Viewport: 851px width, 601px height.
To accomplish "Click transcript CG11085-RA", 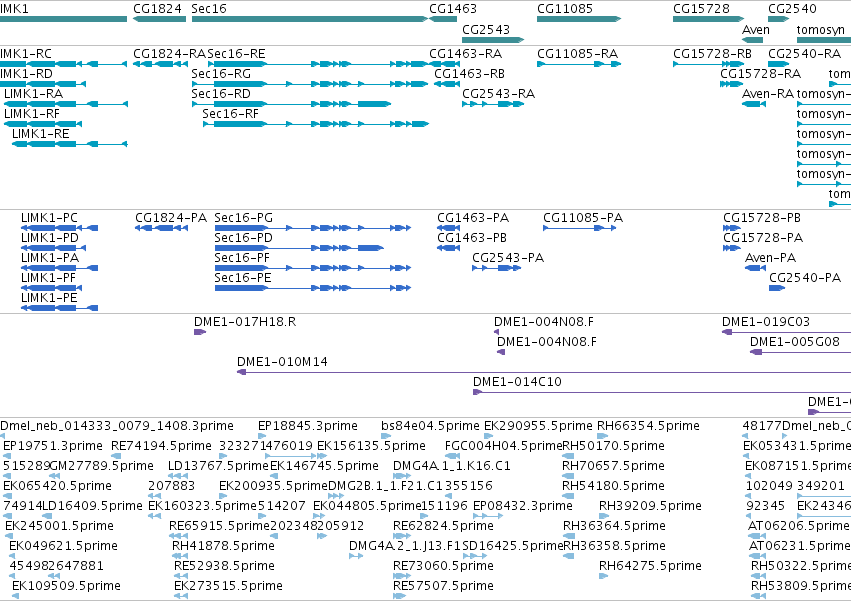I will tap(577, 54).
